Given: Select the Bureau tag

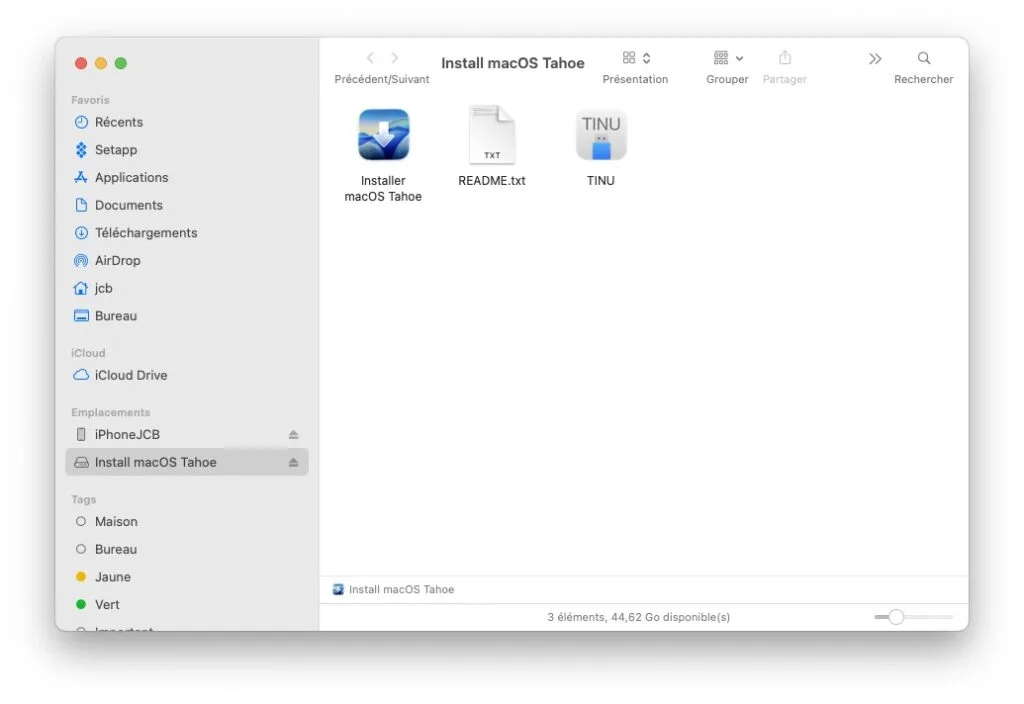Looking at the screenshot, I should click(x=186, y=549).
